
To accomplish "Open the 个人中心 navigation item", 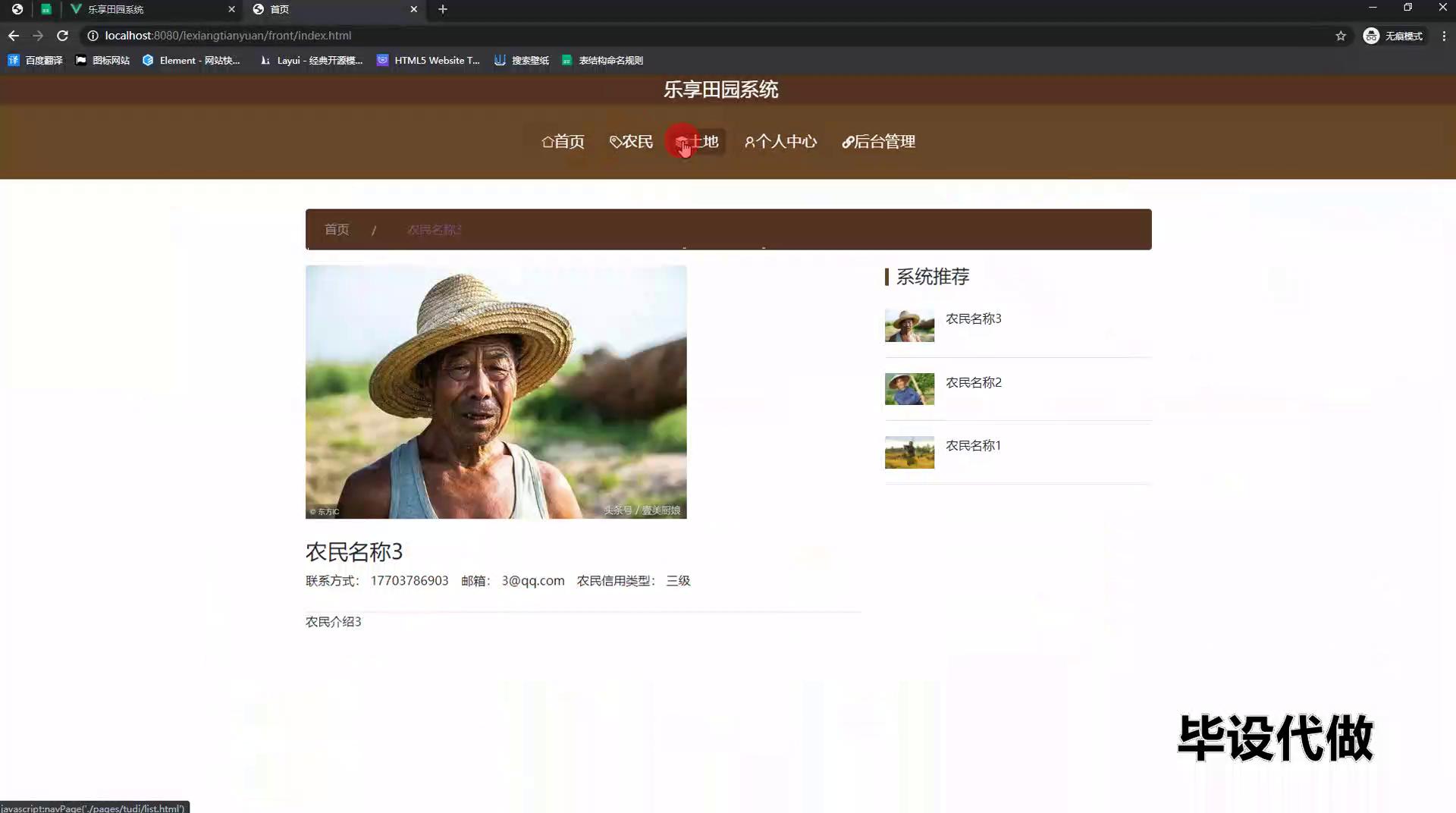I will 780,142.
